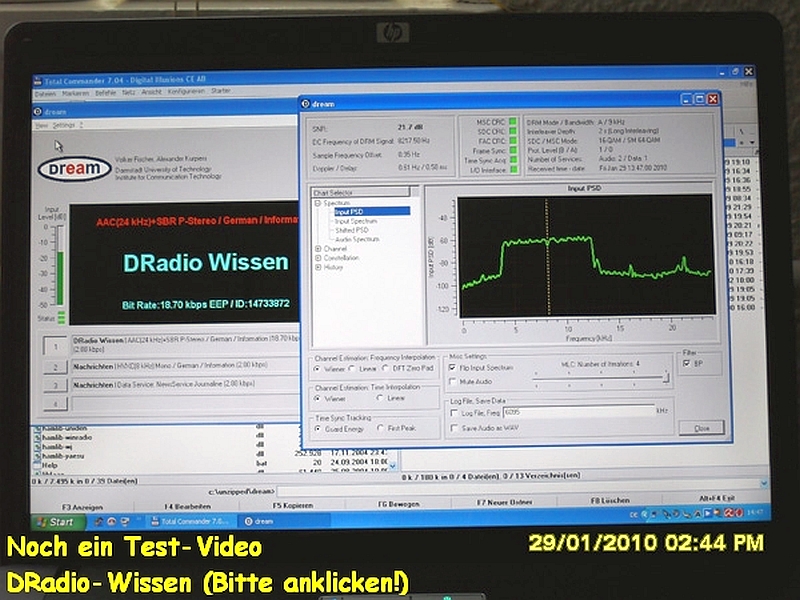Screen dimensions: 800x600
Task: Open Konfigurieren menu in Total Commander
Action: click(186, 91)
